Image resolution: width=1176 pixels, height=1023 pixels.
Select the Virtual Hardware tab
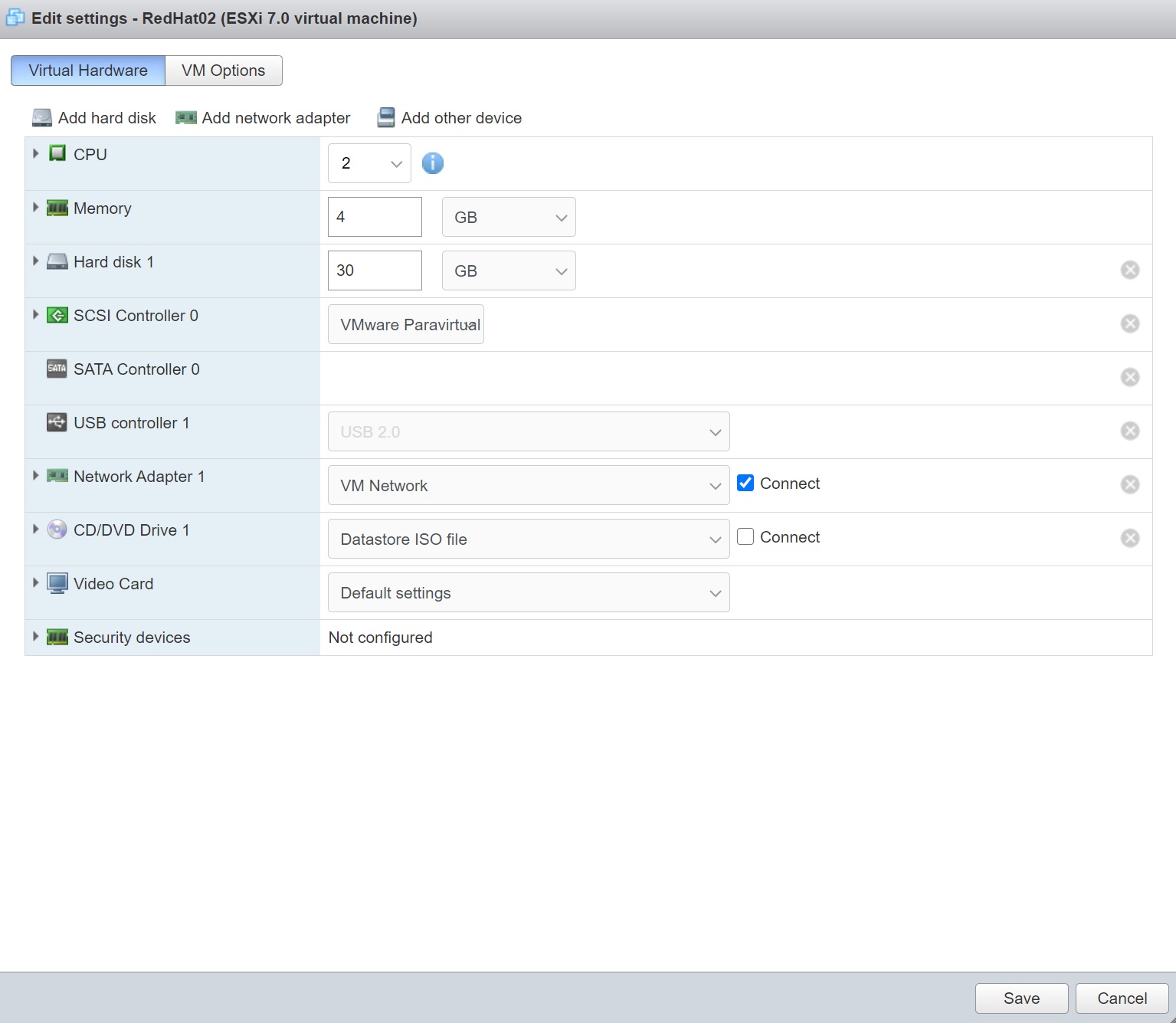click(88, 70)
